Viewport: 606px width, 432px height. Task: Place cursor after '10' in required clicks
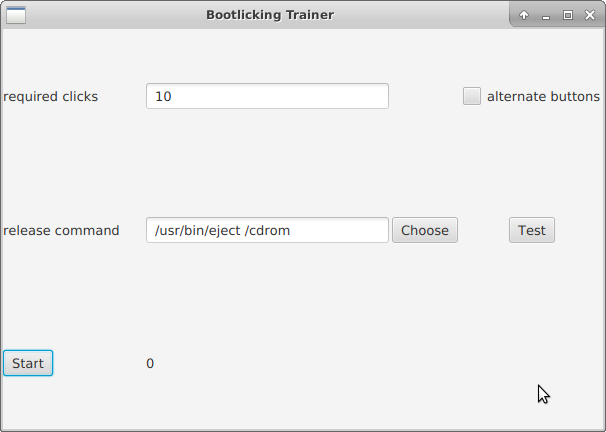click(x=173, y=97)
